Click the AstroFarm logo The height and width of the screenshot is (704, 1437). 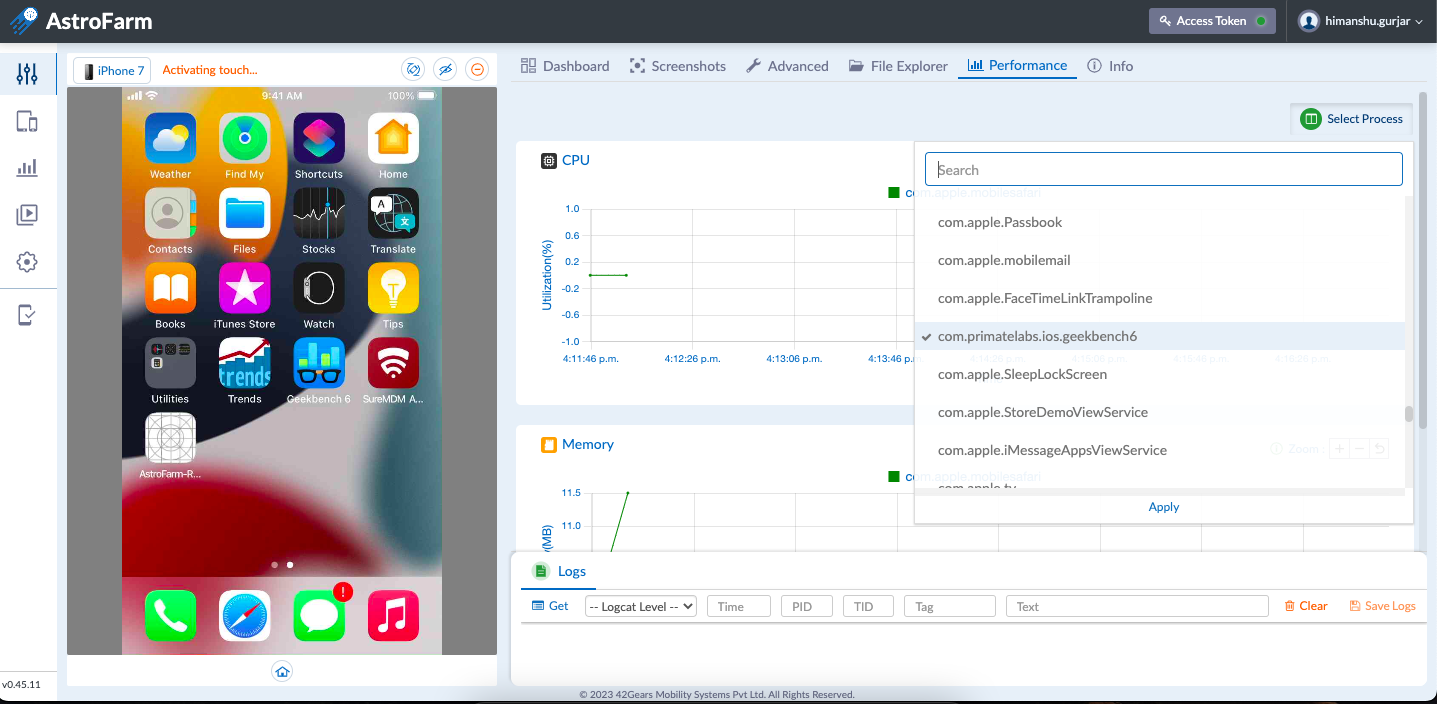pos(81,20)
